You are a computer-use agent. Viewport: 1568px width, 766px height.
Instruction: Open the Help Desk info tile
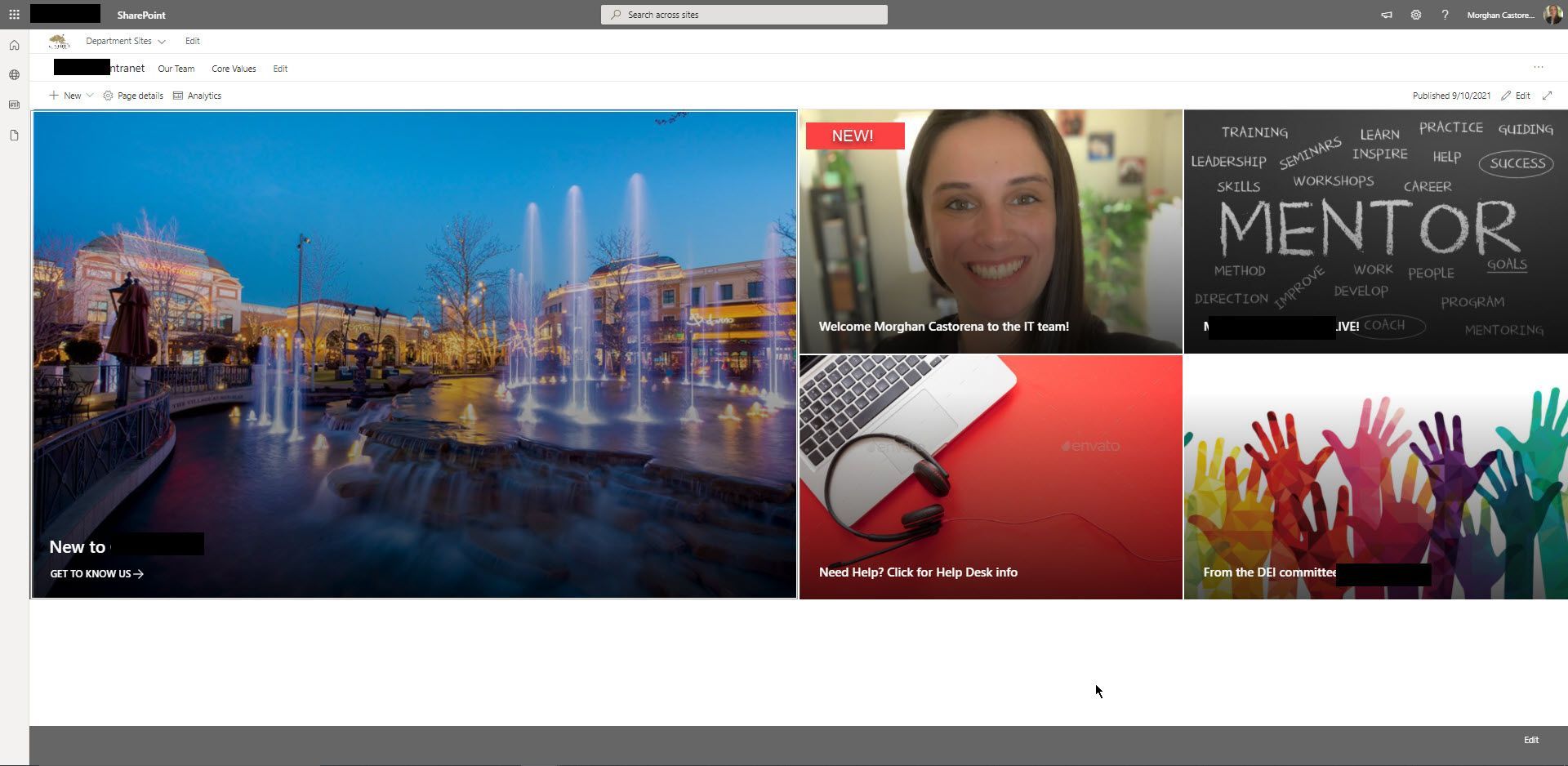coord(991,477)
